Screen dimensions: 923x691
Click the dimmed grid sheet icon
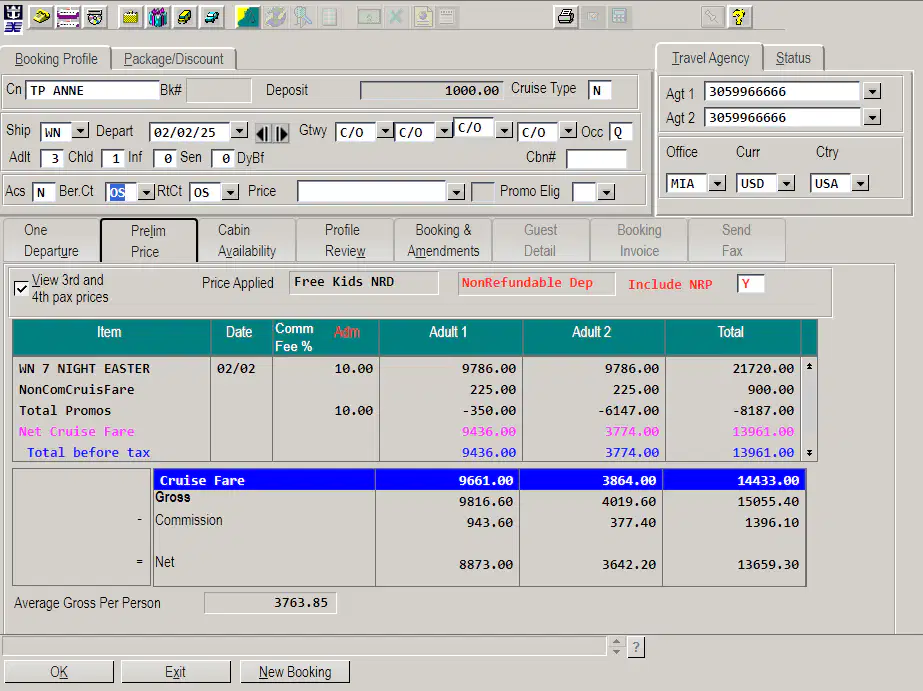click(x=330, y=17)
